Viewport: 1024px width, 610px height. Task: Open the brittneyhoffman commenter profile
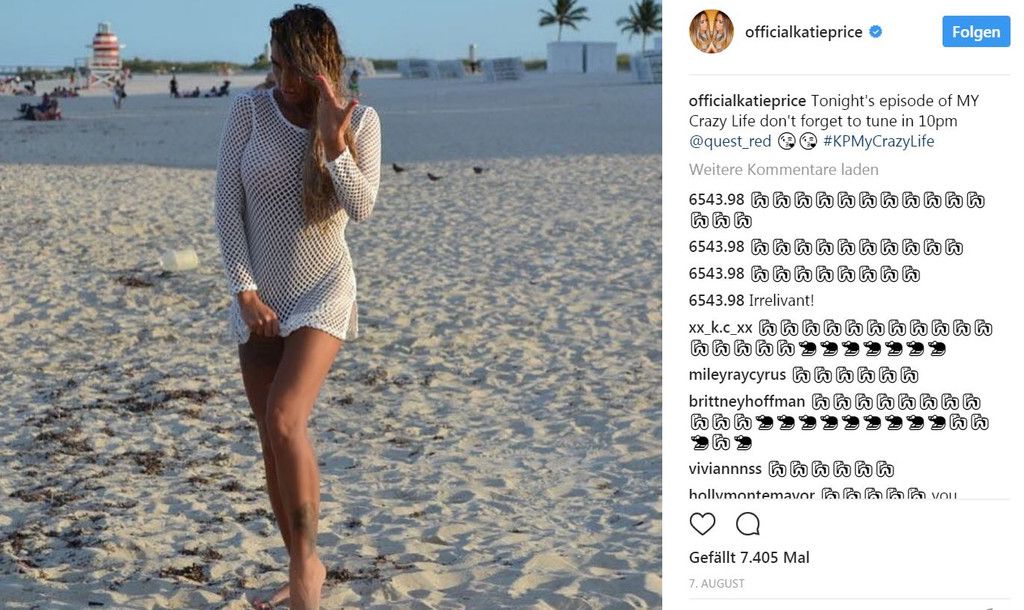746,402
